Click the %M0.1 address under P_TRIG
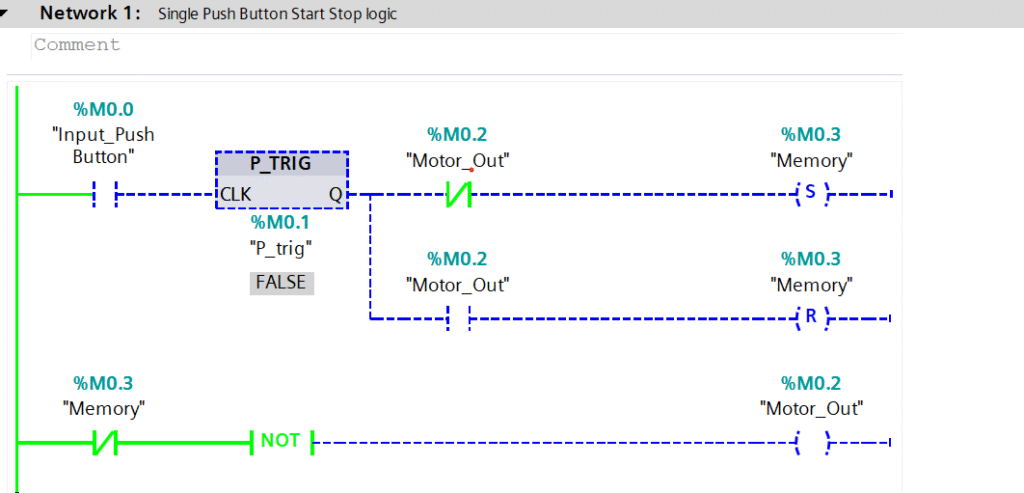1024x493 pixels. point(281,222)
